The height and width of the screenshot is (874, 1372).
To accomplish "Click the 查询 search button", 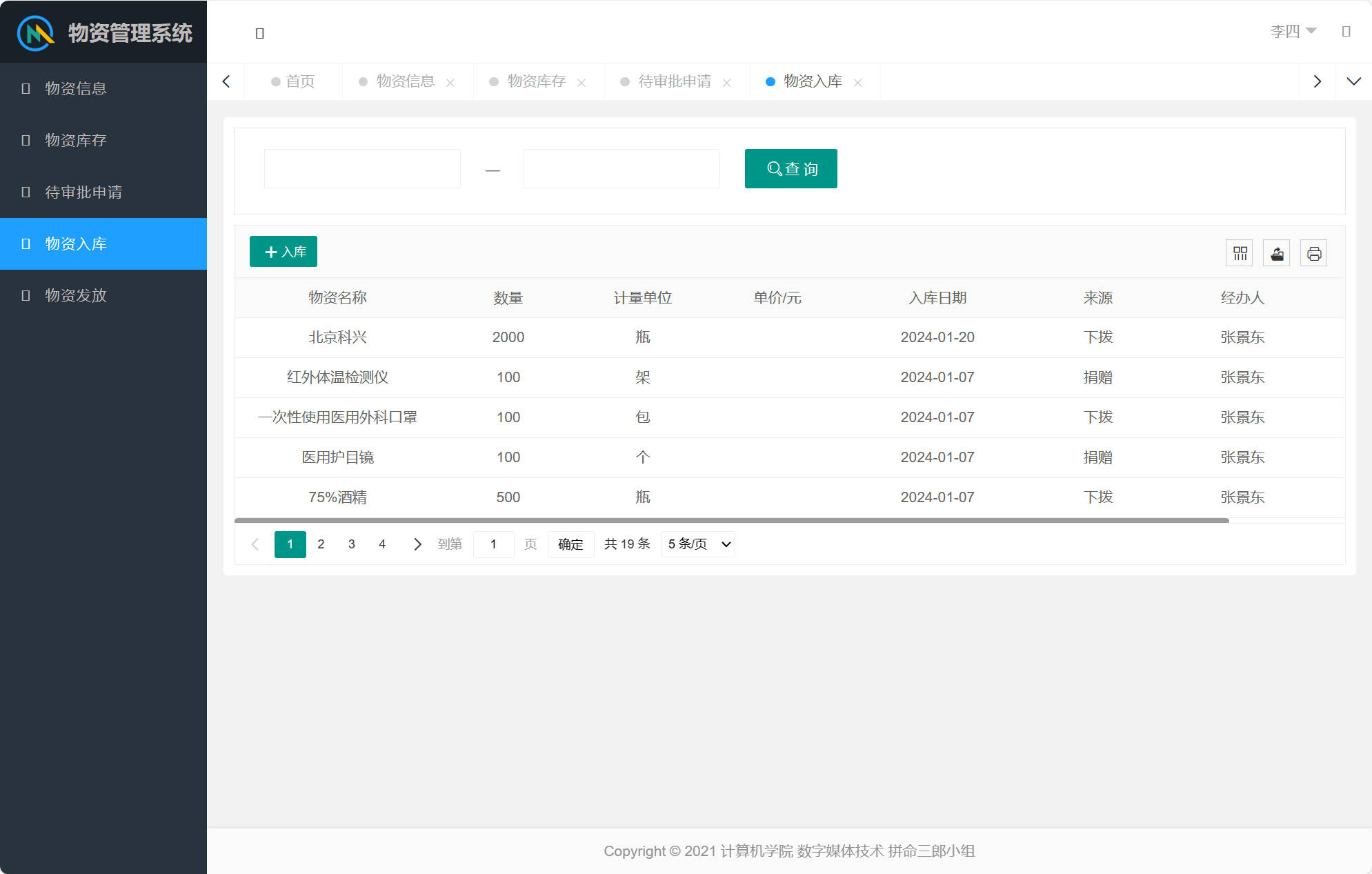I will 790,168.
